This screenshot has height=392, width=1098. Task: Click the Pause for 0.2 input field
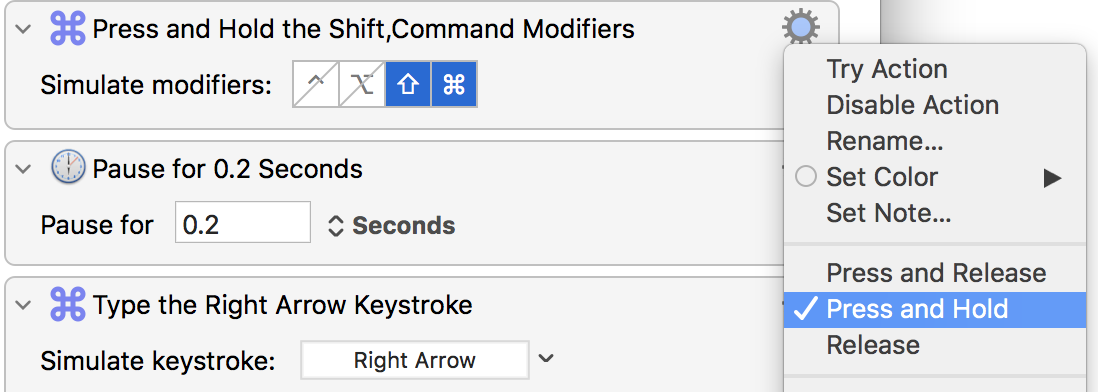click(x=242, y=223)
